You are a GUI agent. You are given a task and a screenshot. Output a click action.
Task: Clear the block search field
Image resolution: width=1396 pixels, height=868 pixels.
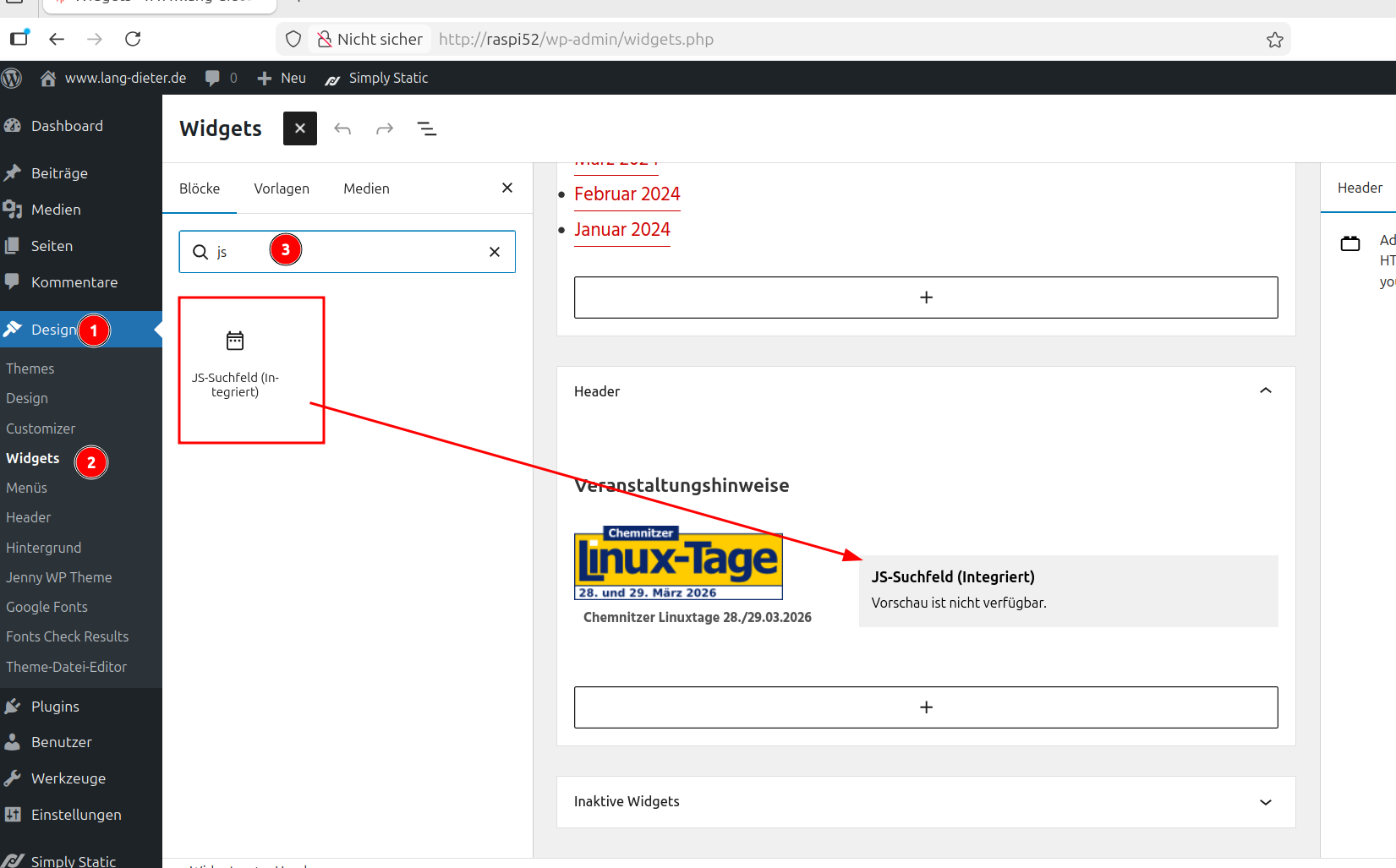tap(495, 252)
